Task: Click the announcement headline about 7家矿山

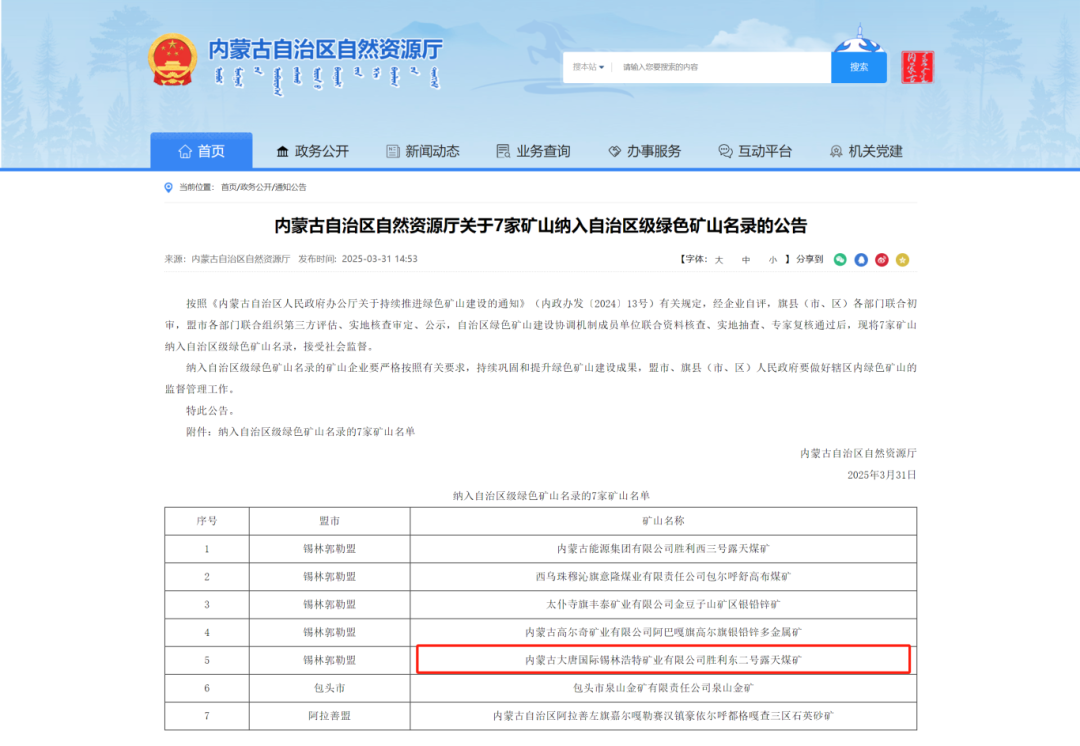Action: pos(541,225)
